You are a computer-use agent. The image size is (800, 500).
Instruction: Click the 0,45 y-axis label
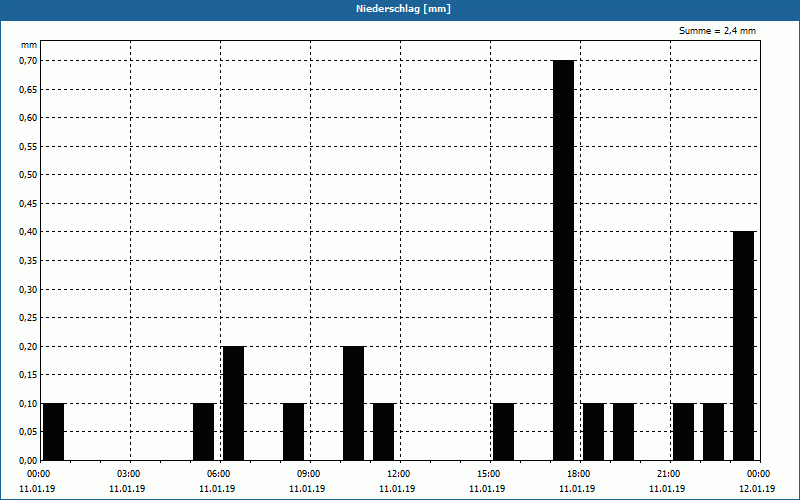(29, 204)
